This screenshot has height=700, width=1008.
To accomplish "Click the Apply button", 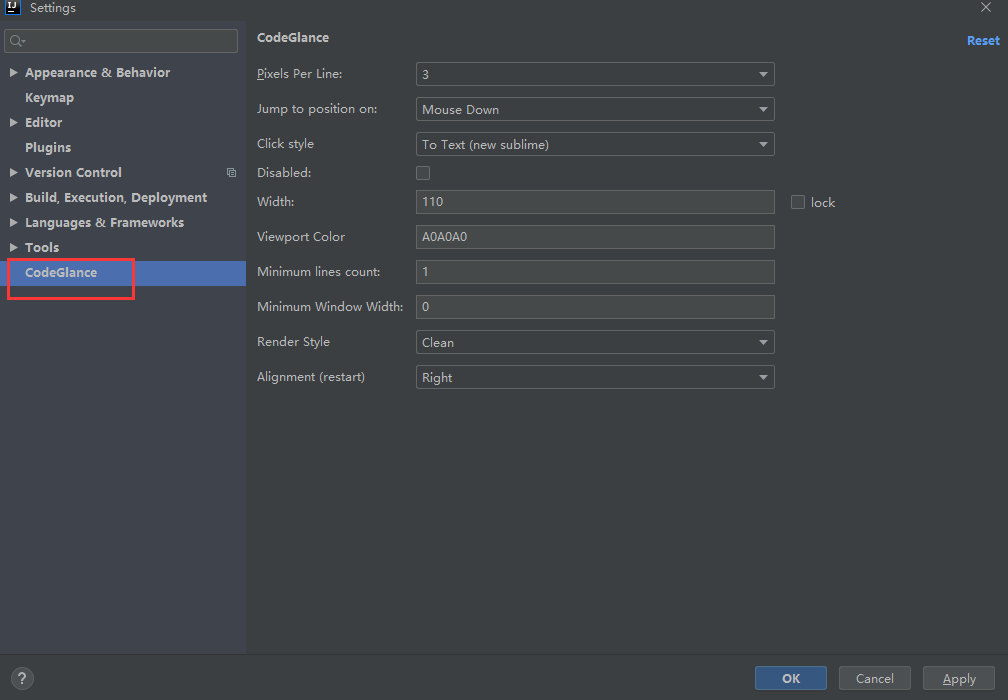I will (x=958, y=678).
